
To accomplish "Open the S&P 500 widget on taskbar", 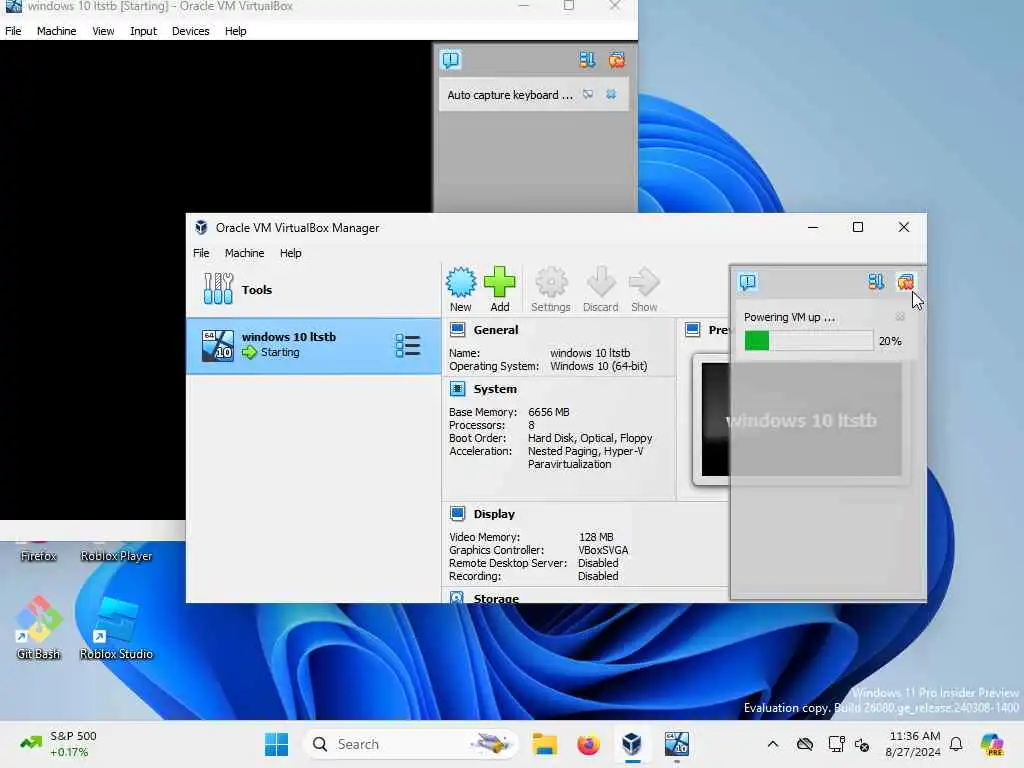I will click(59, 744).
